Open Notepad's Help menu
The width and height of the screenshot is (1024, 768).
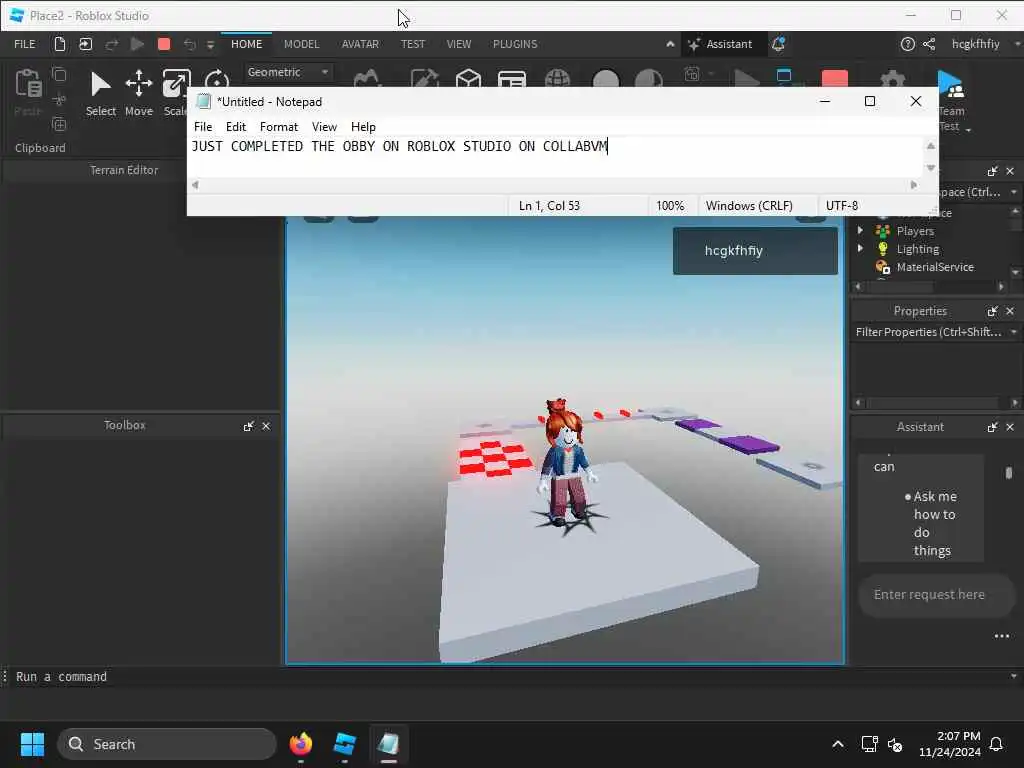click(363, 127)
